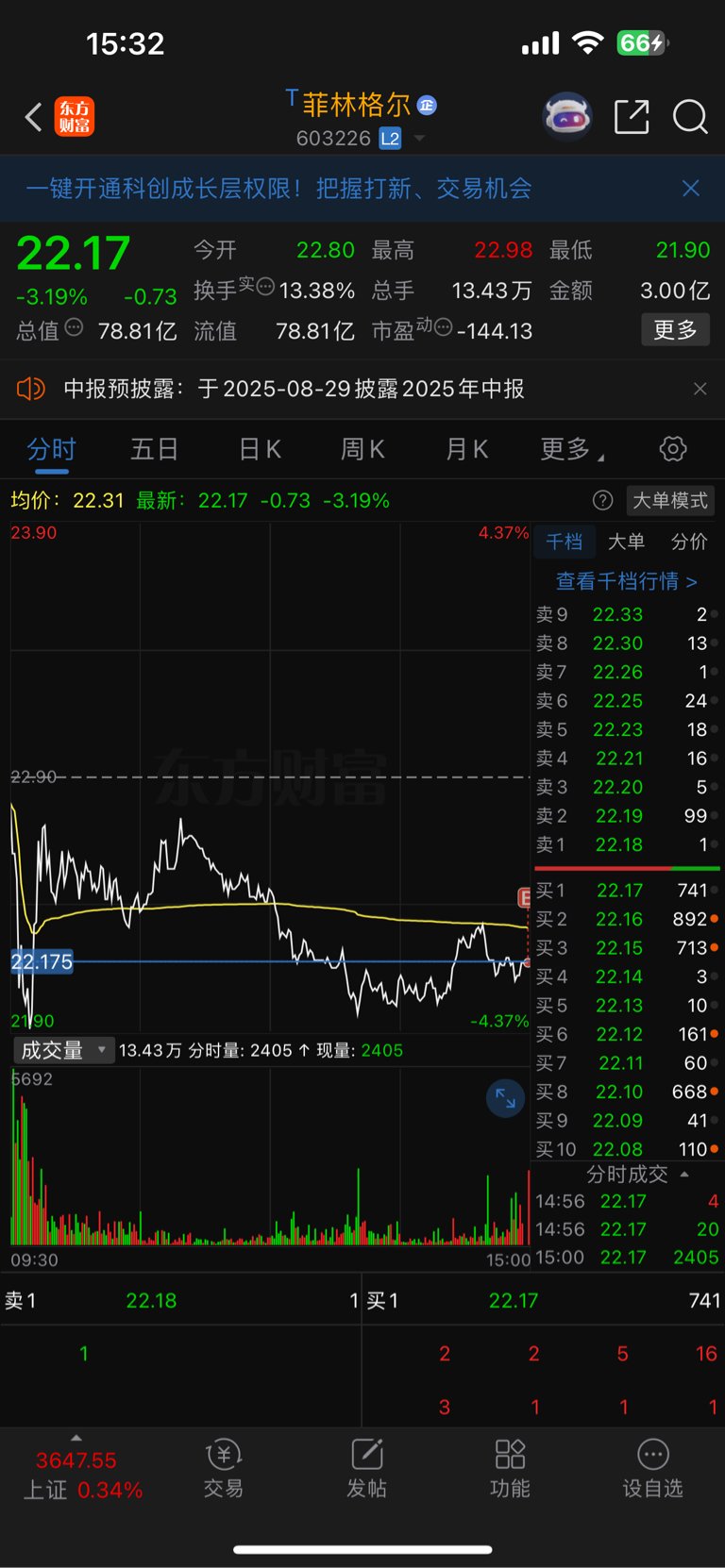Tap the share export icon
This screenshot has height=1568, width=725.
(x=632, y=117)
